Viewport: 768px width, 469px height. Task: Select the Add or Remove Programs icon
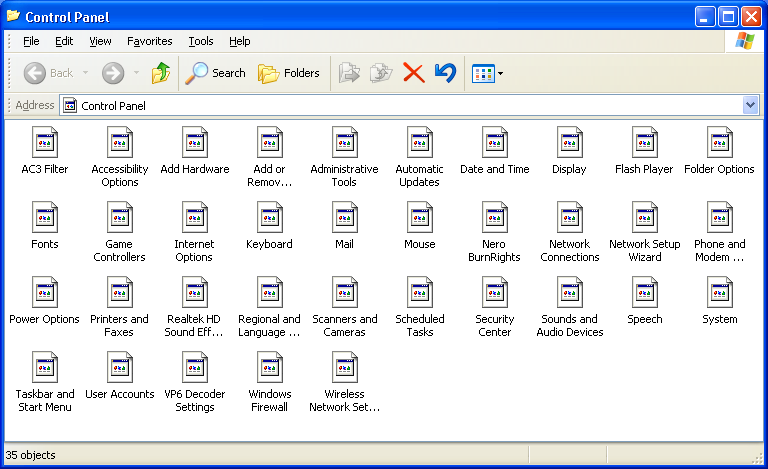[x=269, y=142]
